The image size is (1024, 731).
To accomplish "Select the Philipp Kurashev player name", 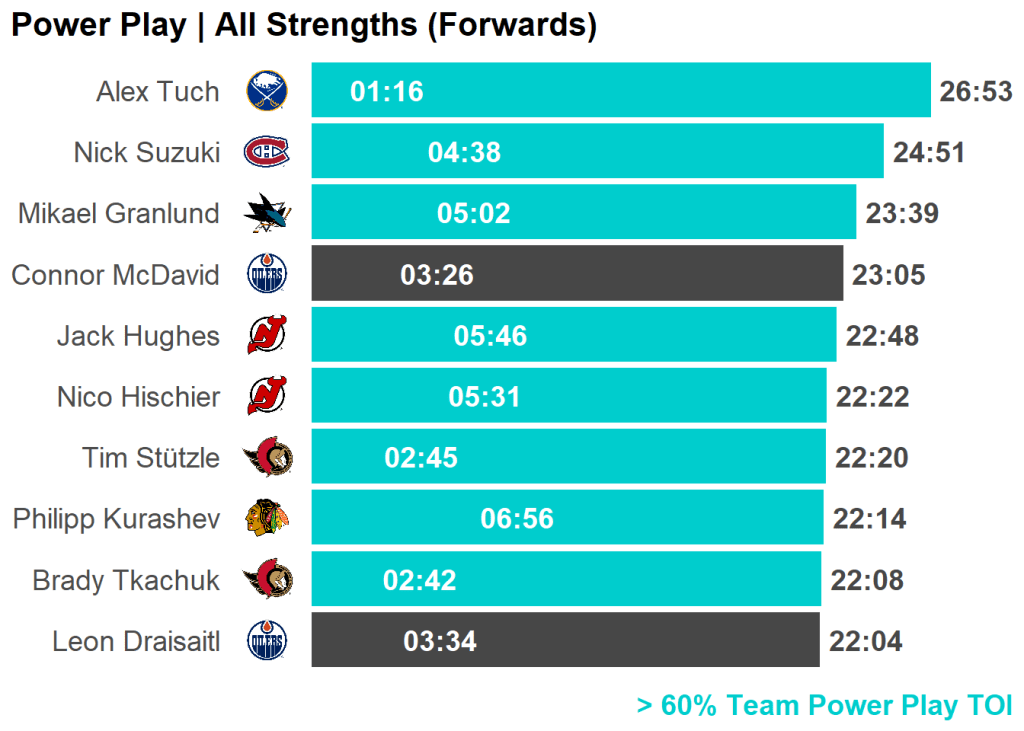I will [116, 519].
